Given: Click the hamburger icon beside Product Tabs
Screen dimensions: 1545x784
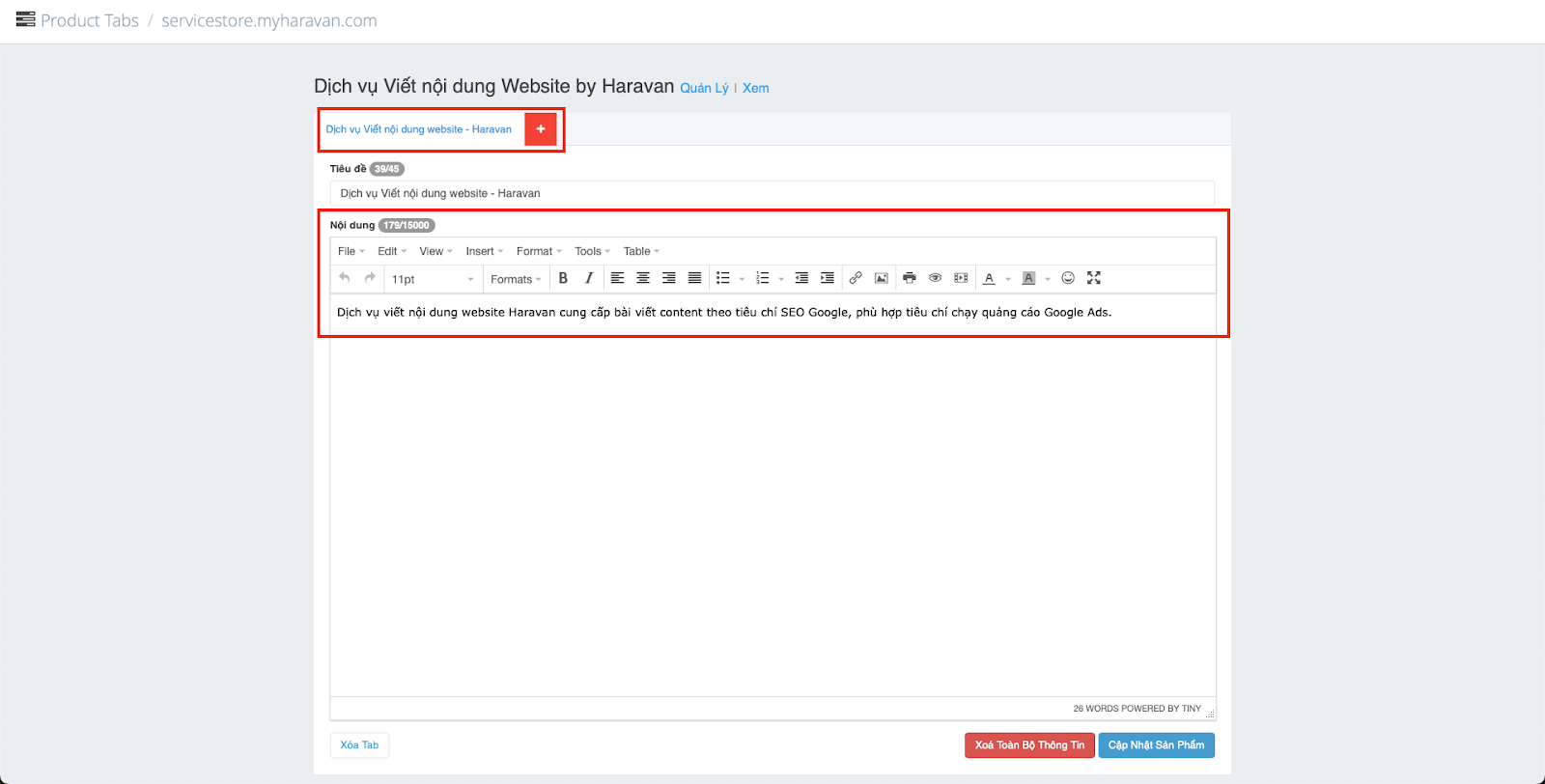Looking at the screenshot, I should click(26, 19).
